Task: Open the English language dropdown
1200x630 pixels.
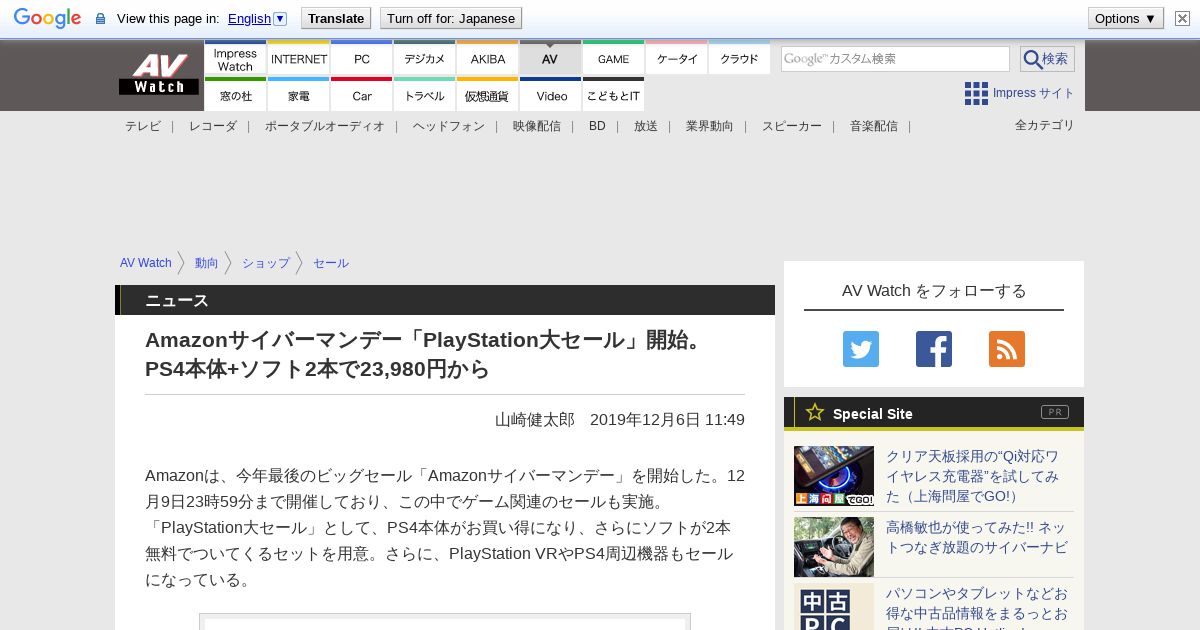Action: click(257, 18)
